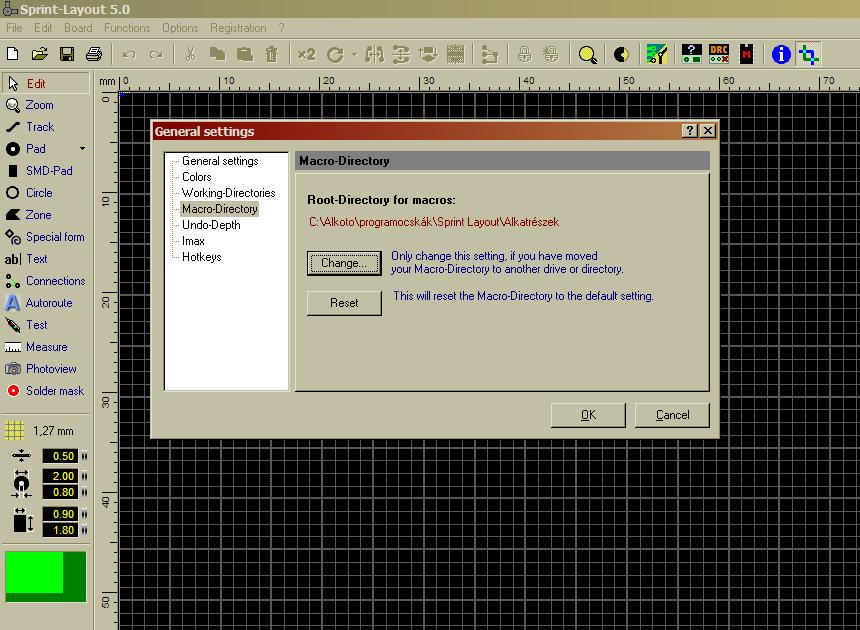This screenshot has width=860, height=630.
Task: Select Macro-Directory in the tree
Action: tap(219, 209)
